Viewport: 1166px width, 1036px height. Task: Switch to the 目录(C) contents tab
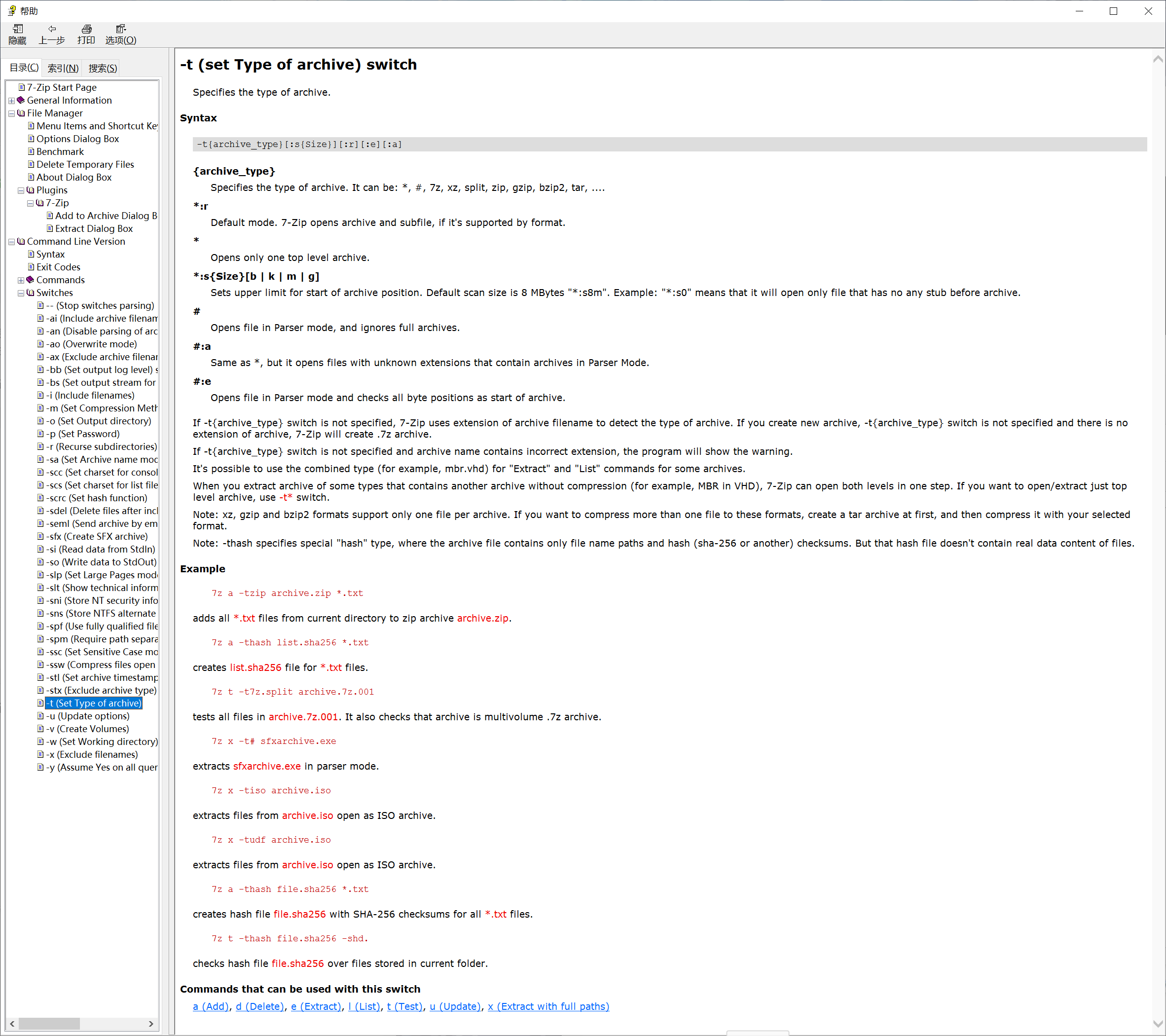(x=23, y=68)
